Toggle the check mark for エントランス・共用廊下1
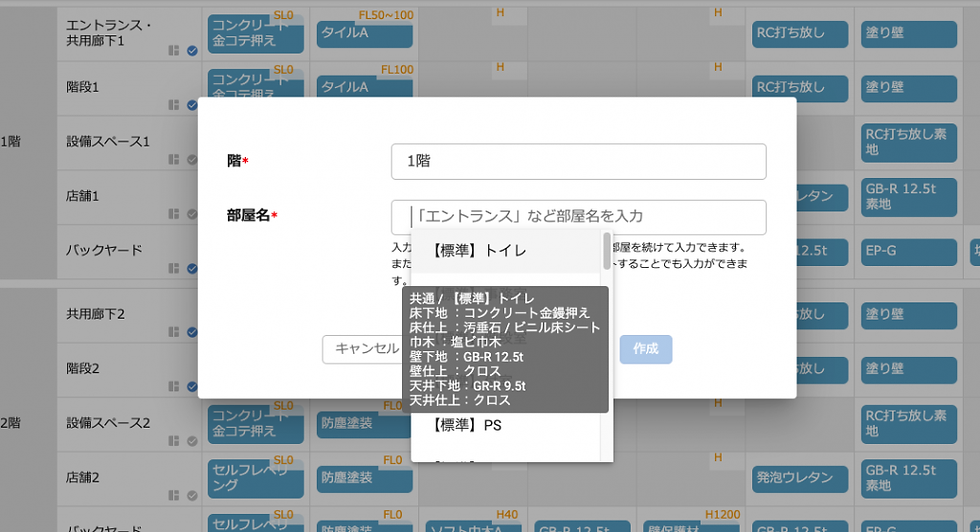This screenshot has width=980, height=532. click(192, 51)
